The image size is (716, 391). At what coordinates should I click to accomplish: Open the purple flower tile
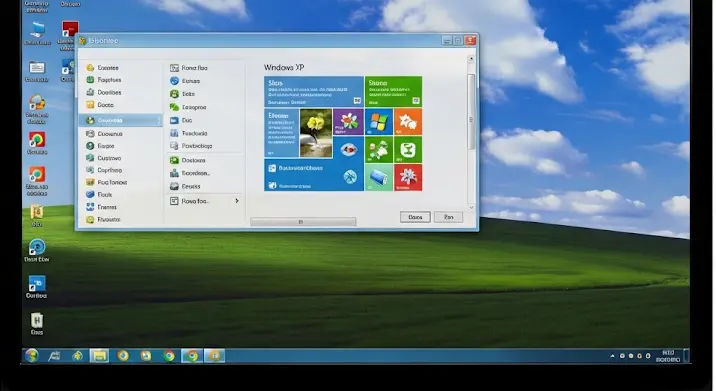click(348, 122)
